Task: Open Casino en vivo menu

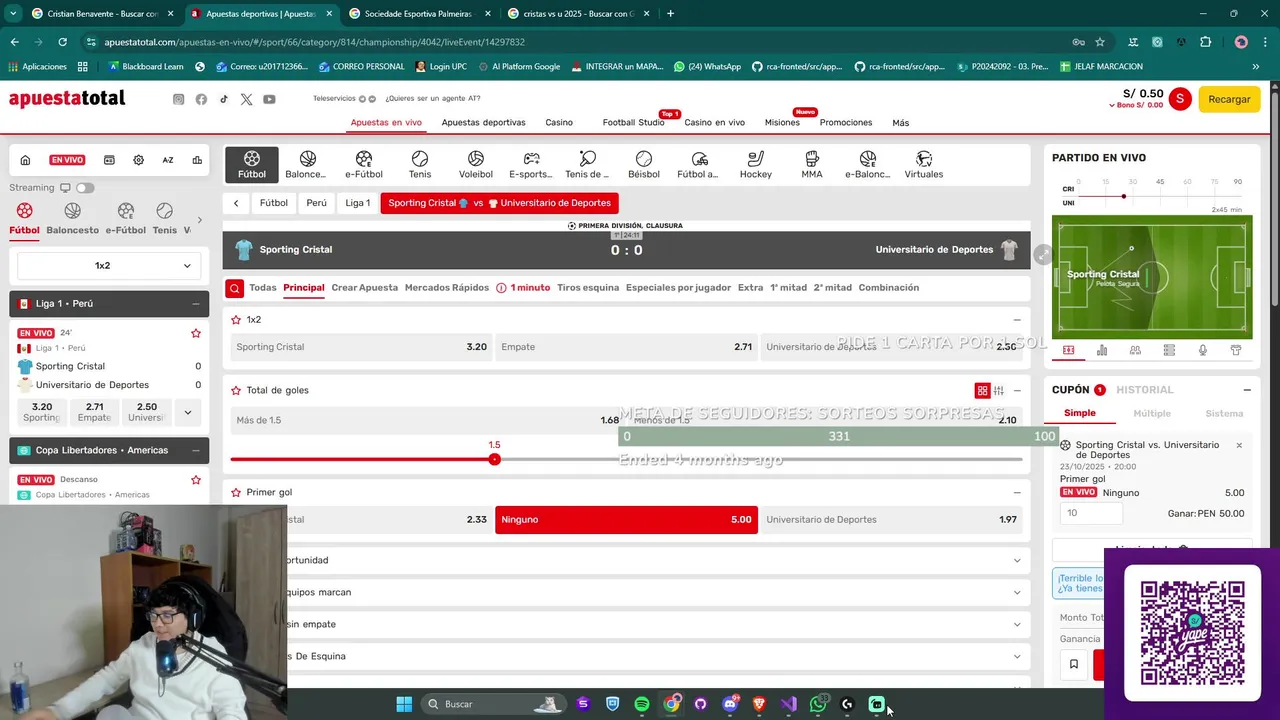Action: pos(714,123)
